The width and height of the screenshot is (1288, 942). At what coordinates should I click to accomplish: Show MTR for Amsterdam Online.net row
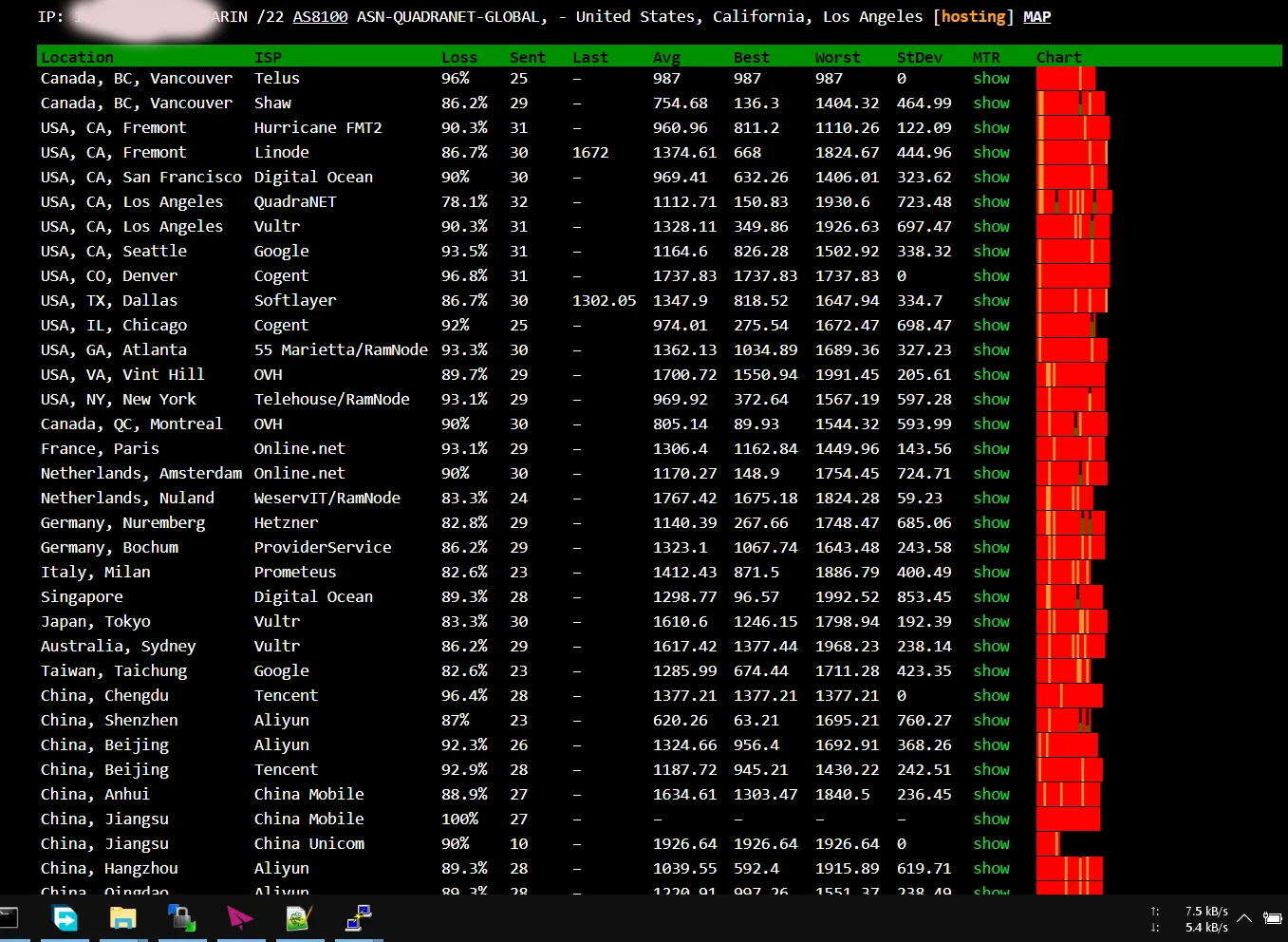[x=991, y=474]
